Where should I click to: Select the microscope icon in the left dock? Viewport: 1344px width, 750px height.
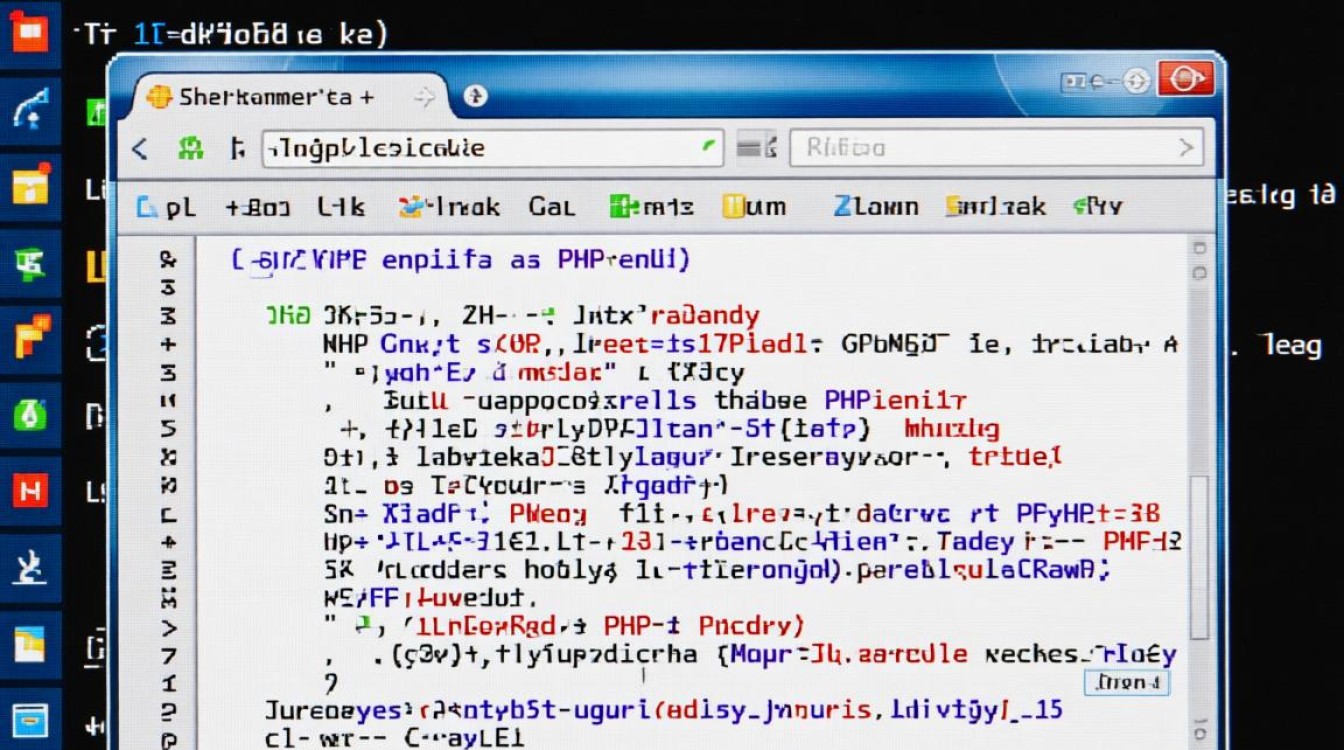[x=30, y=565]
